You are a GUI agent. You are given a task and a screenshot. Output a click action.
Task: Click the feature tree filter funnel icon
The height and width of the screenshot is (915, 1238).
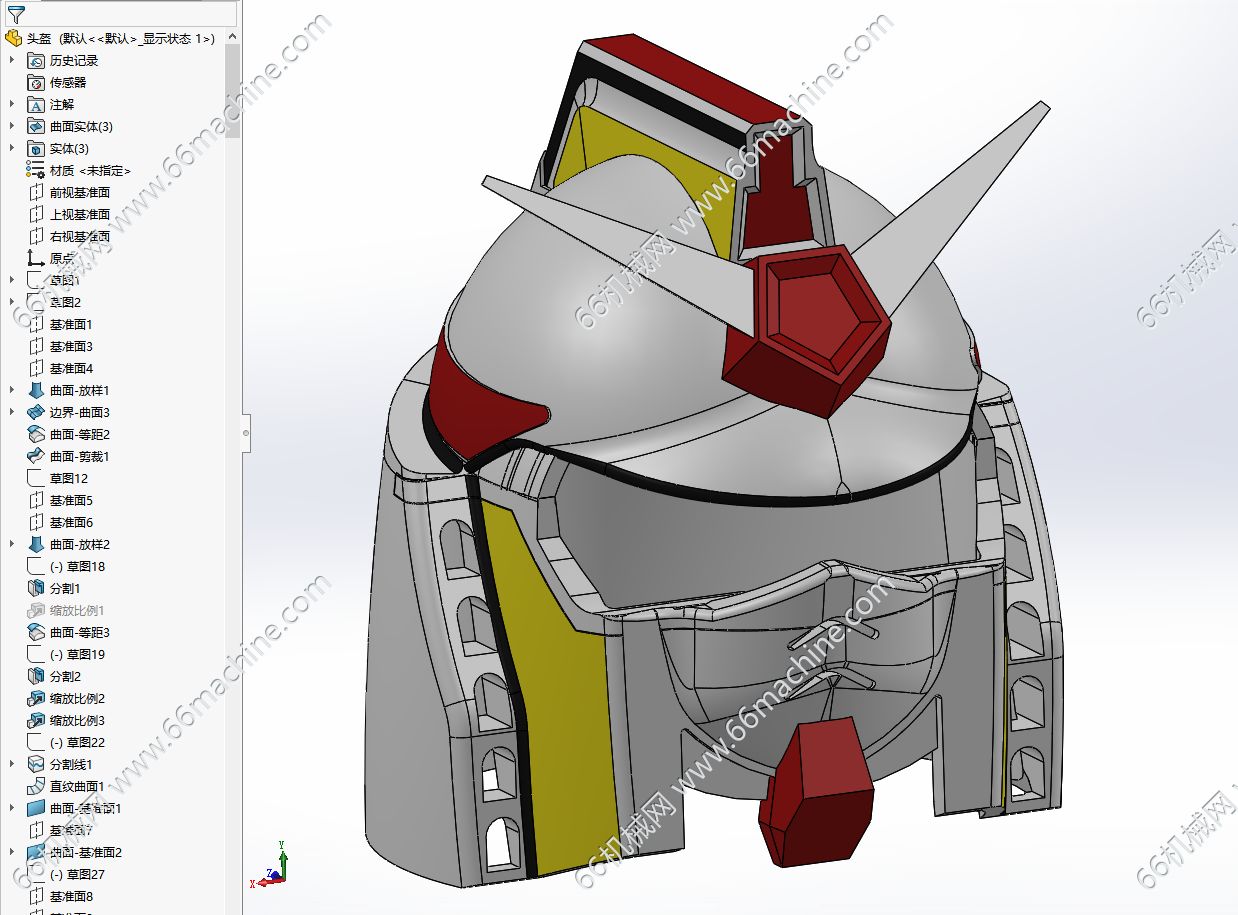(15, 13)
